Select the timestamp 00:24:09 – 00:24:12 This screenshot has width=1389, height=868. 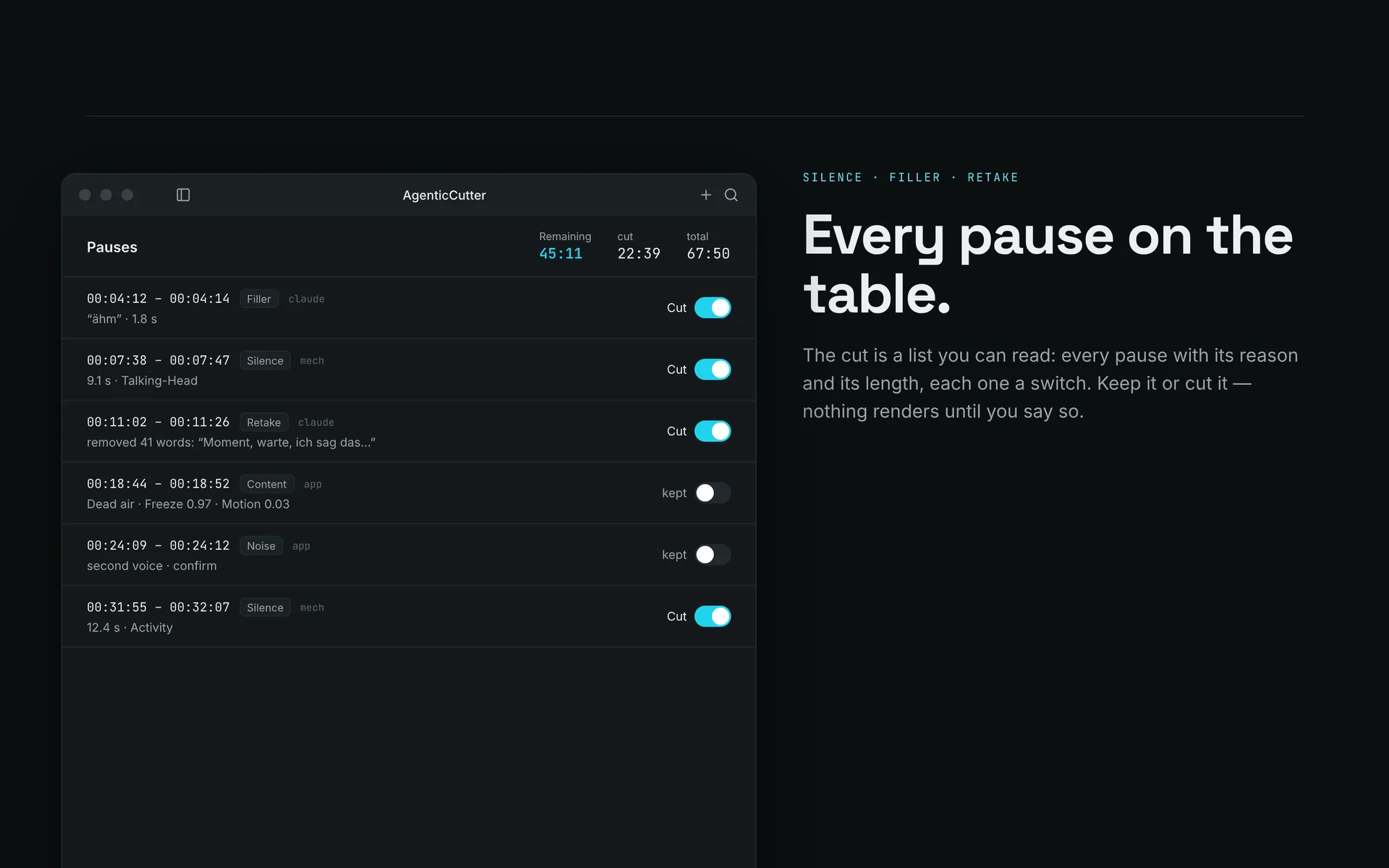(x=158, y=545)
